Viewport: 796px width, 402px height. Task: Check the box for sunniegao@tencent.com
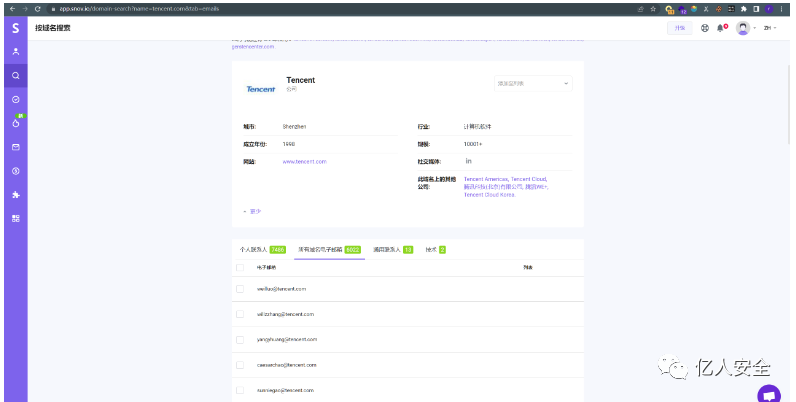(240, 390)
